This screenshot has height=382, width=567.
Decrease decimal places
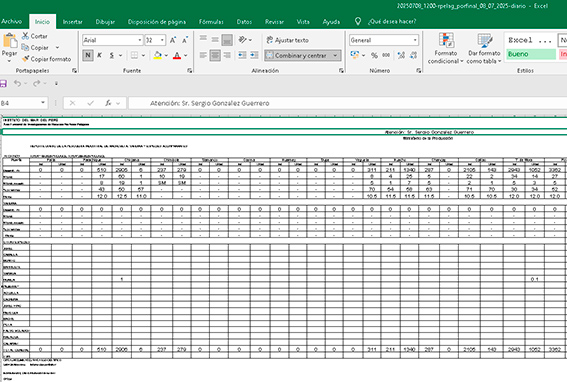[413, 55]
